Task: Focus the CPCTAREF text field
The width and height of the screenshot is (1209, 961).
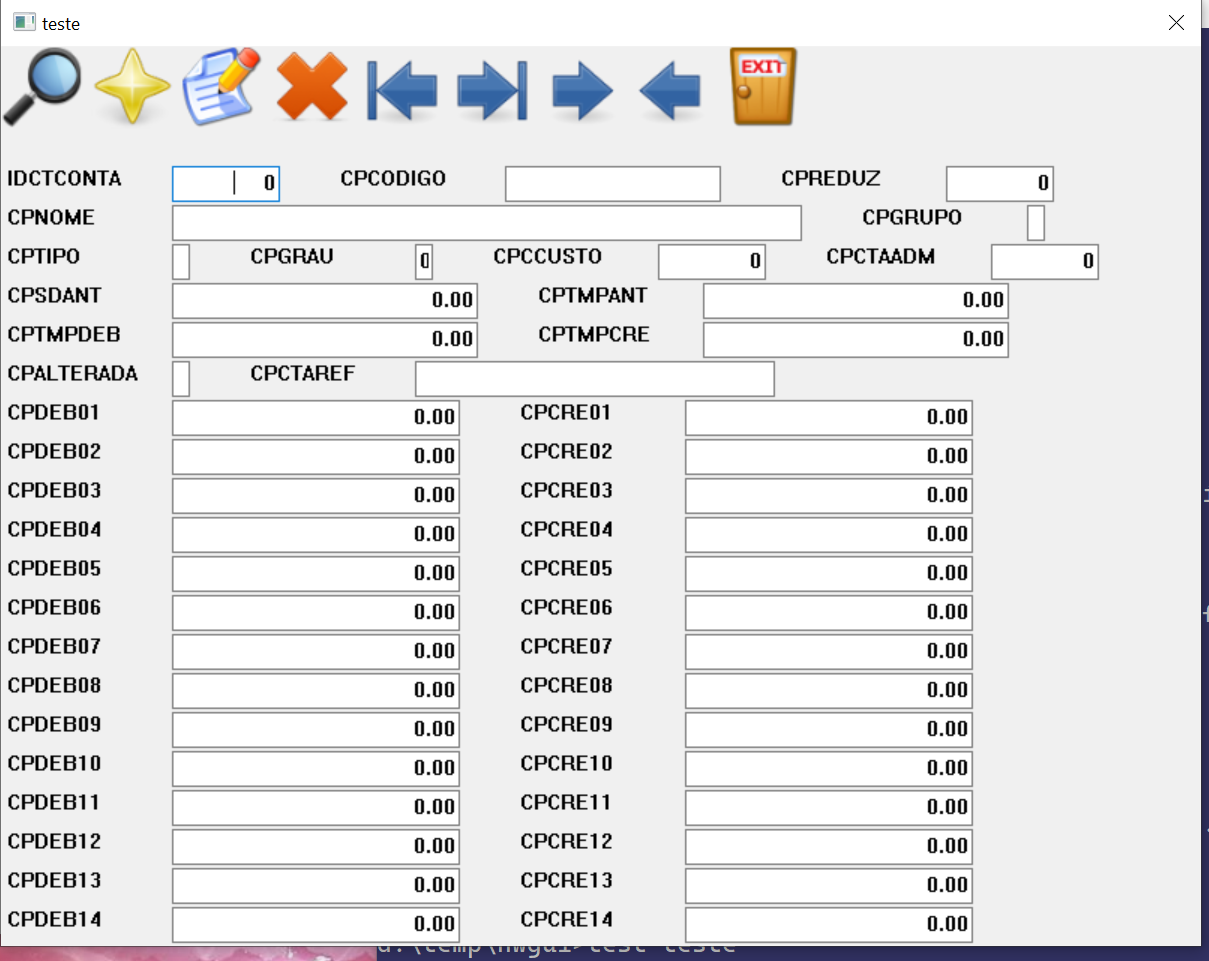Action: pyautogui.click(x=595, y=379)
